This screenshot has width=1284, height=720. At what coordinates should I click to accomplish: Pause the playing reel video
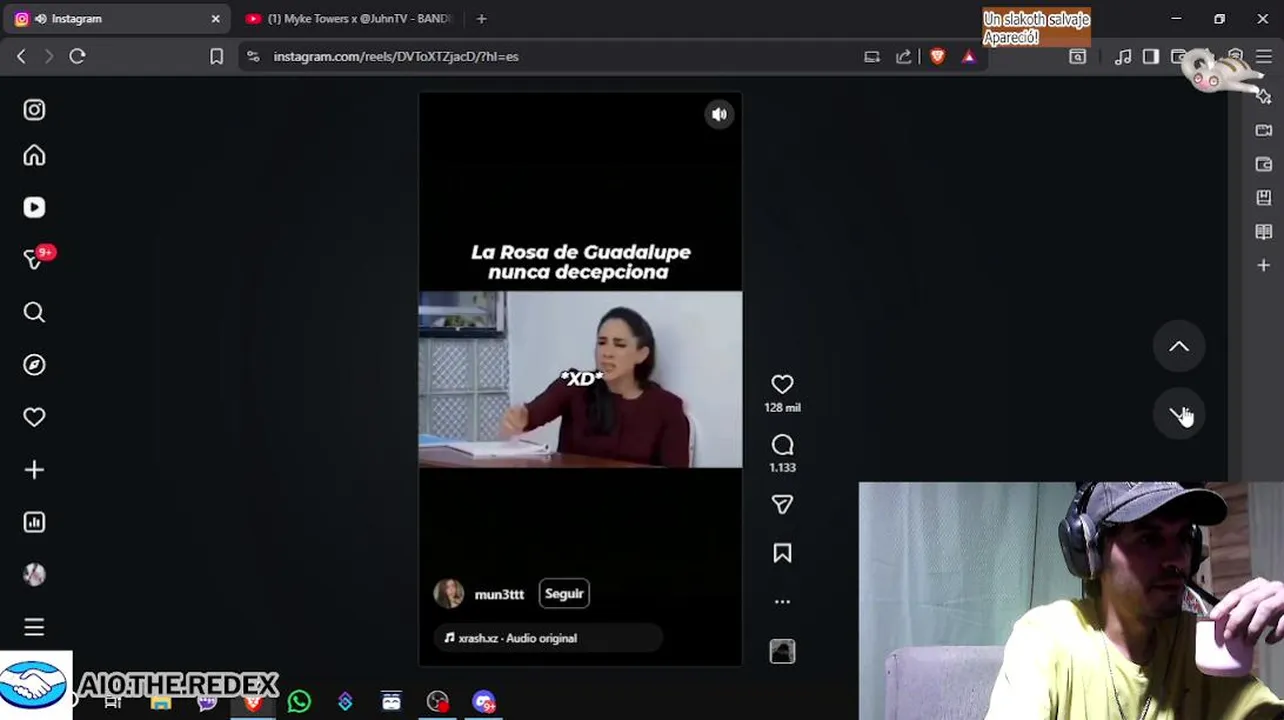[x=580, y=380]
